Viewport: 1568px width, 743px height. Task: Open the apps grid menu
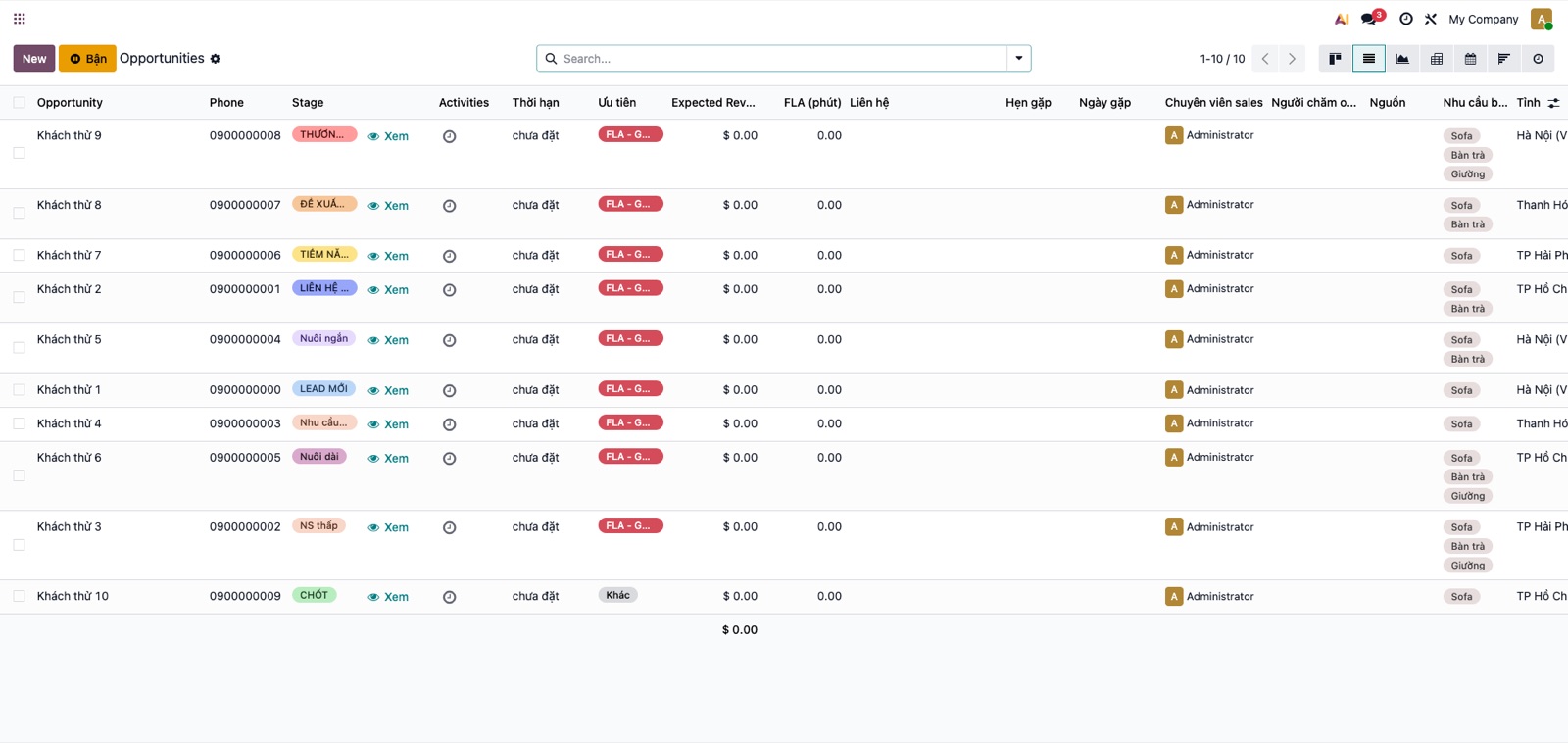click(19, 19)
